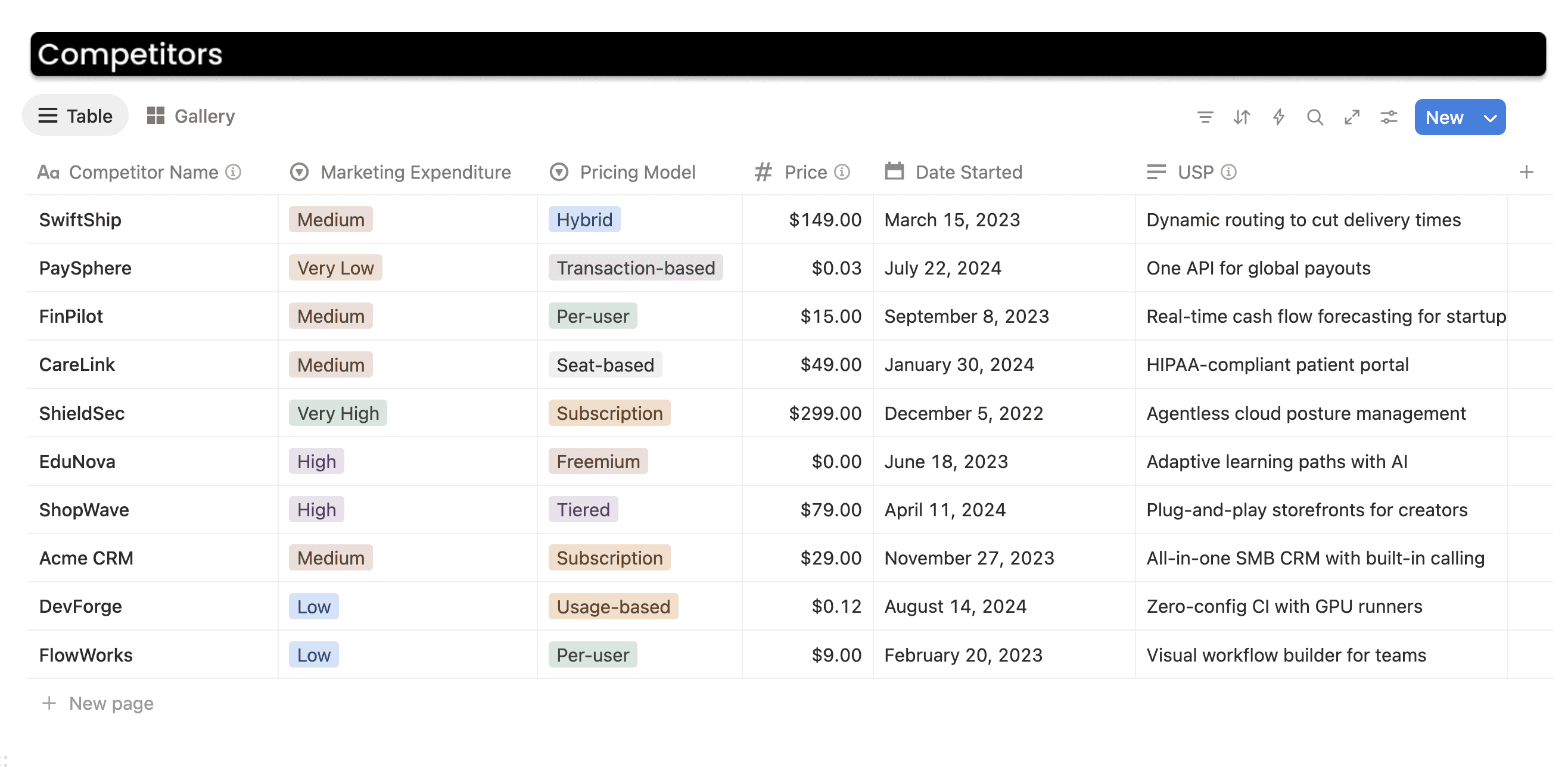Add a row via New page

click(110, 703)
